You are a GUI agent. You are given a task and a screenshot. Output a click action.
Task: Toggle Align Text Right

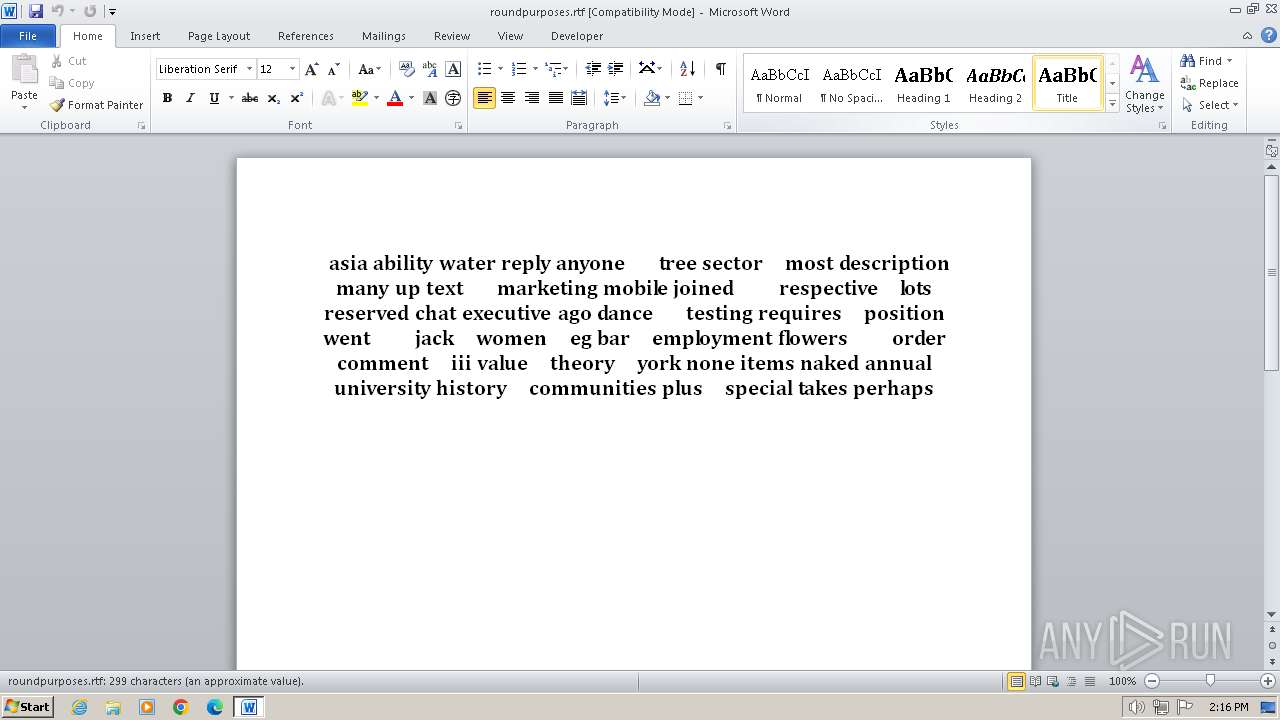(531, 98)
